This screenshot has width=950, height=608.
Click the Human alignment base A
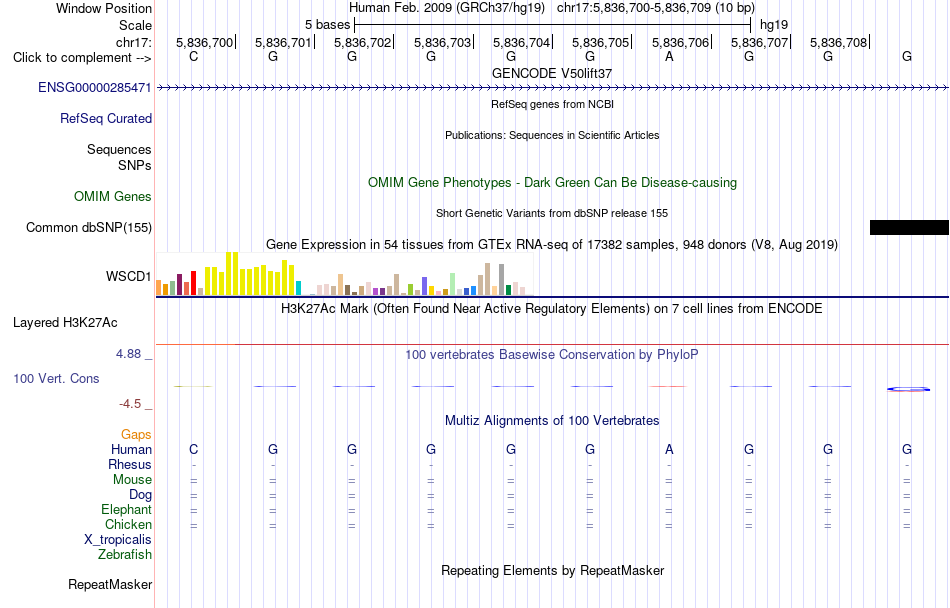[x=669, y=449]
